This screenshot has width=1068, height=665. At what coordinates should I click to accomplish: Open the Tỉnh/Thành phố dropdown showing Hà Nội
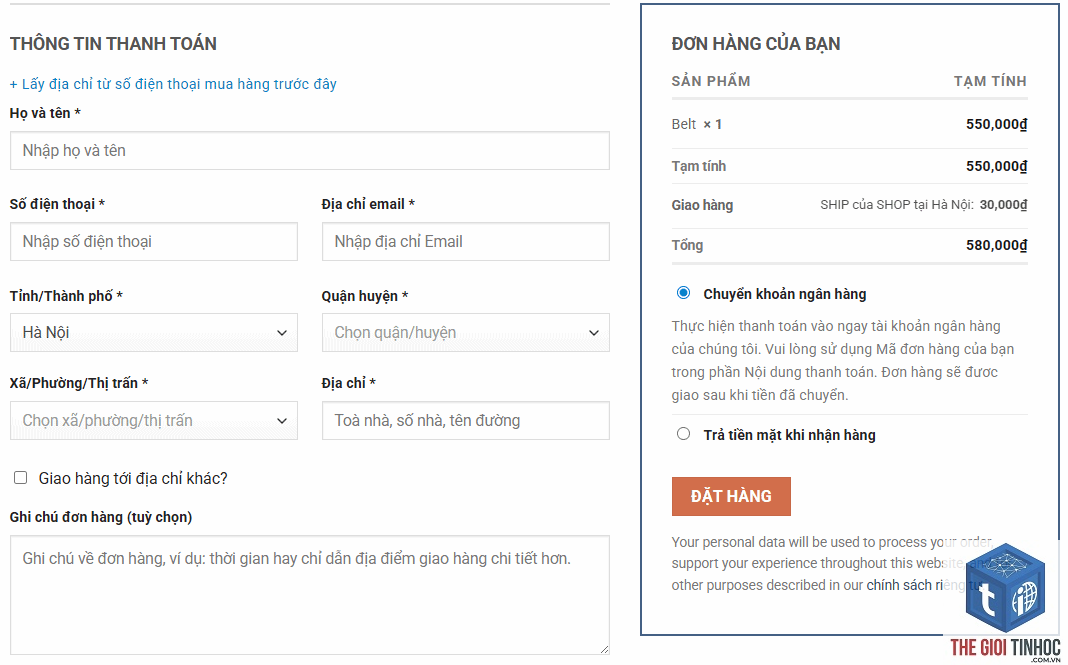pos(154,332)
